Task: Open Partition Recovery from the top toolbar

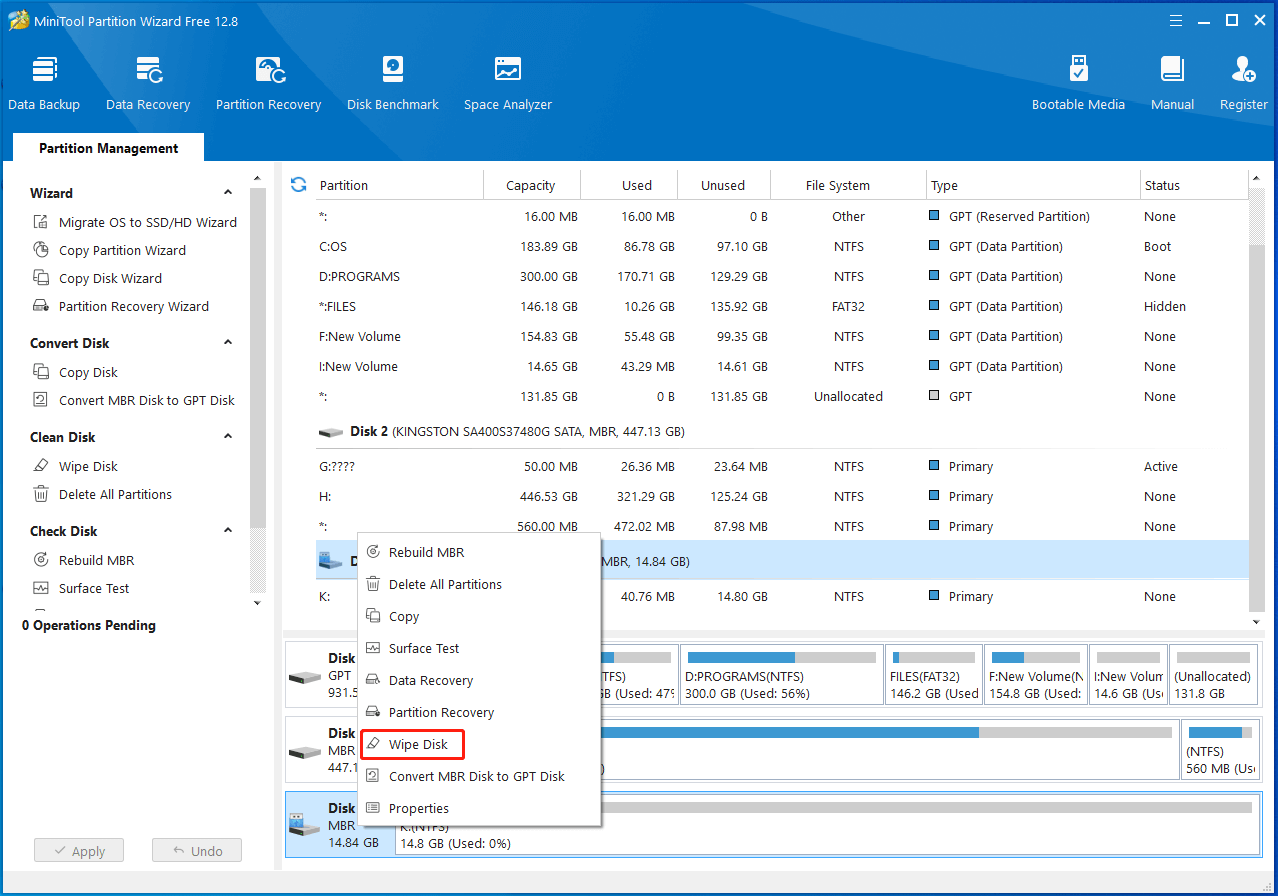Action: [x=268, y=83]
